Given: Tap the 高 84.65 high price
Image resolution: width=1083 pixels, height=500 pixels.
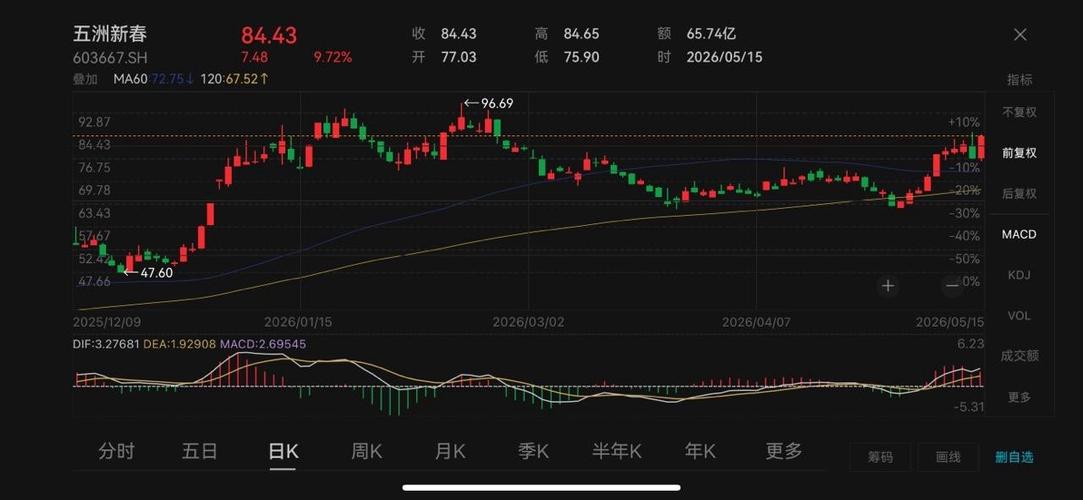Looking at the screenshot, I should [x=567, y=34].
